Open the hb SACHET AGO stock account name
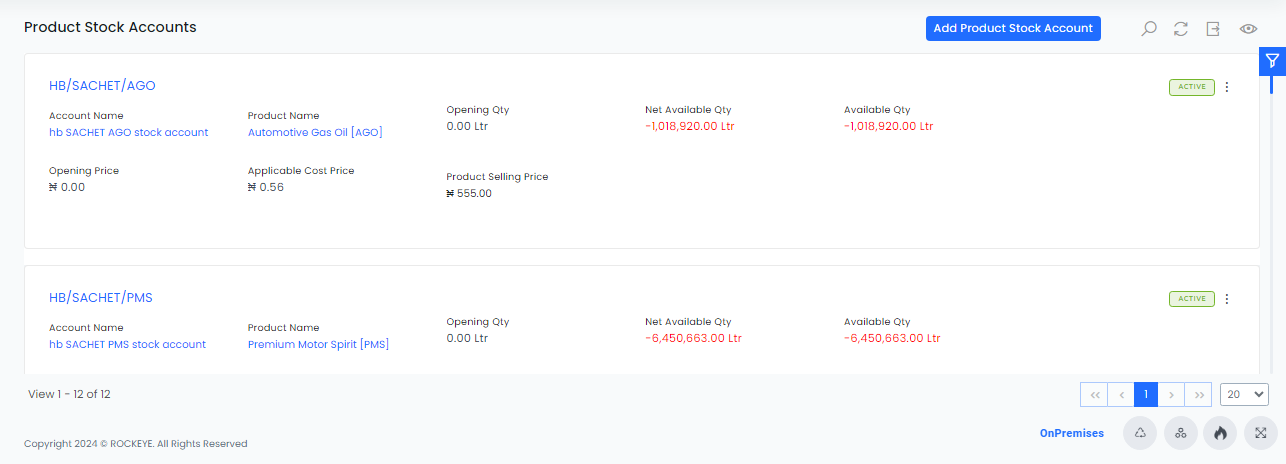This screenshot has height=464, width=1286. [129, 132]
